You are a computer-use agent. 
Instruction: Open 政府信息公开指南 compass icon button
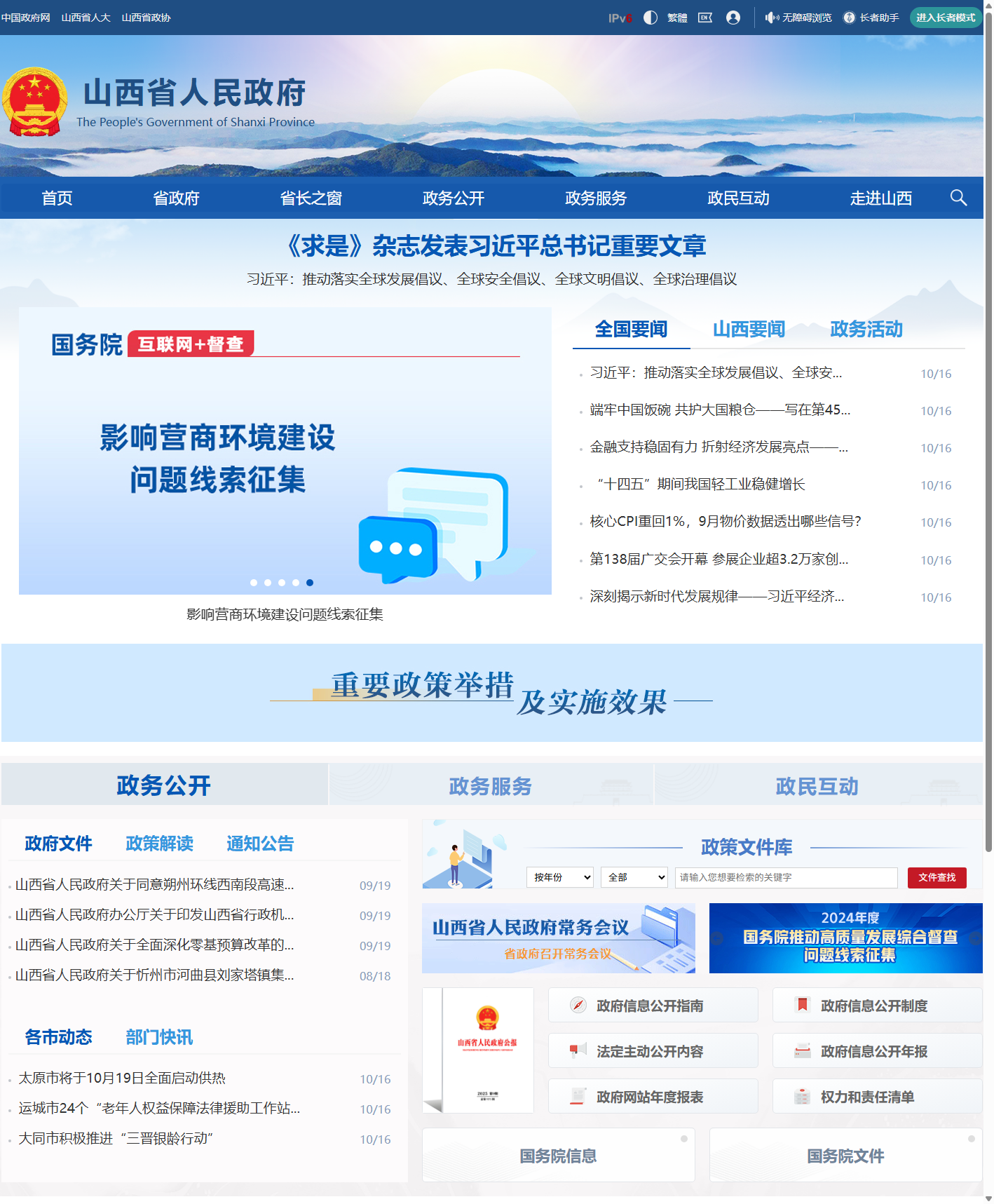(x=653, y=1006)
